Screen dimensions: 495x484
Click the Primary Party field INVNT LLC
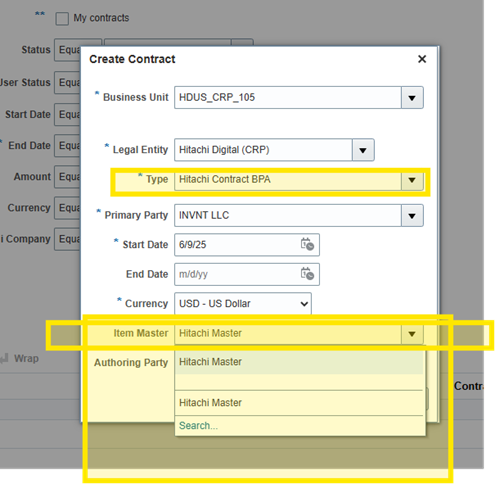(288, 216)
